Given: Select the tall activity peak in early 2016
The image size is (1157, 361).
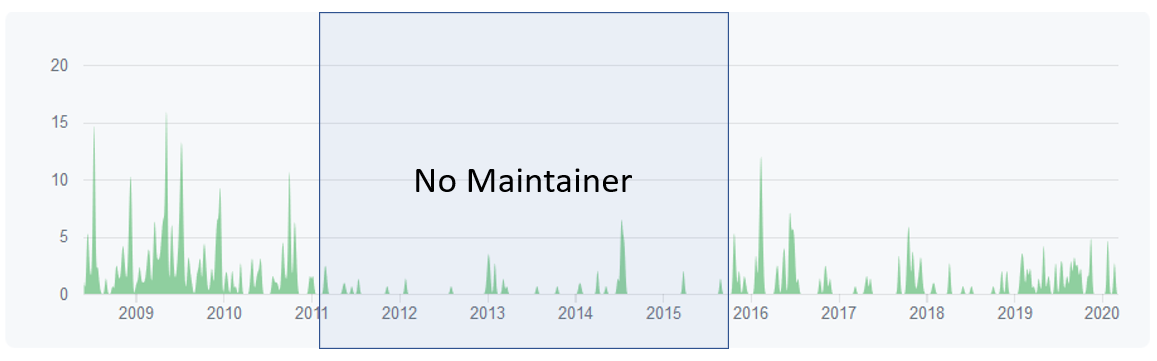Looking at the screenshot, I should pyautogui.click(x=761, y=225).
